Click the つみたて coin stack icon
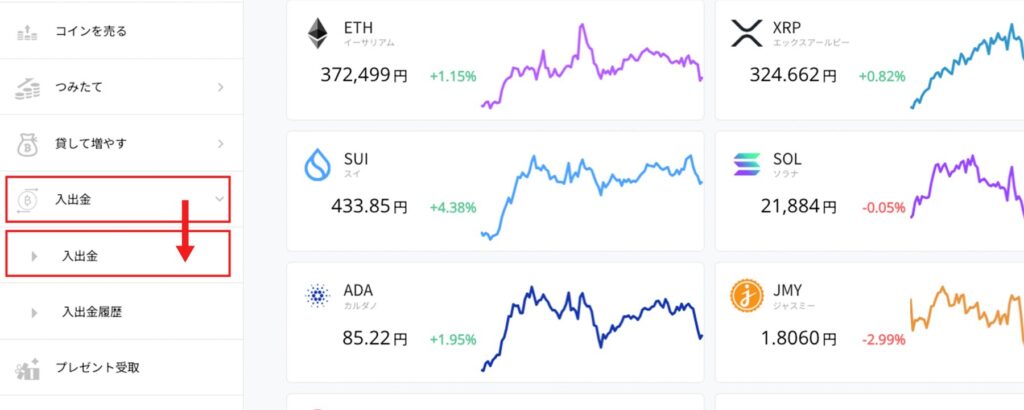This screenshot has width=1024, height=410. click(27, 88)
